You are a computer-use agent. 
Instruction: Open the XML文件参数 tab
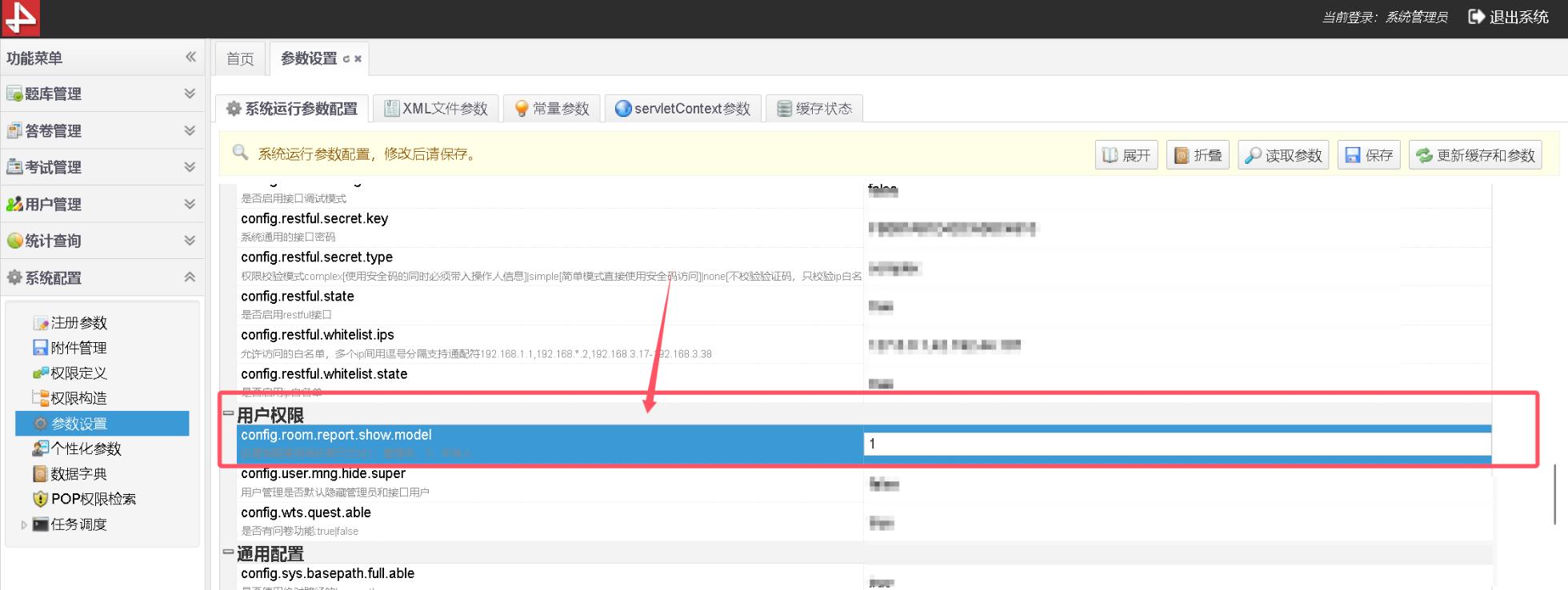(x=436, y=109)
